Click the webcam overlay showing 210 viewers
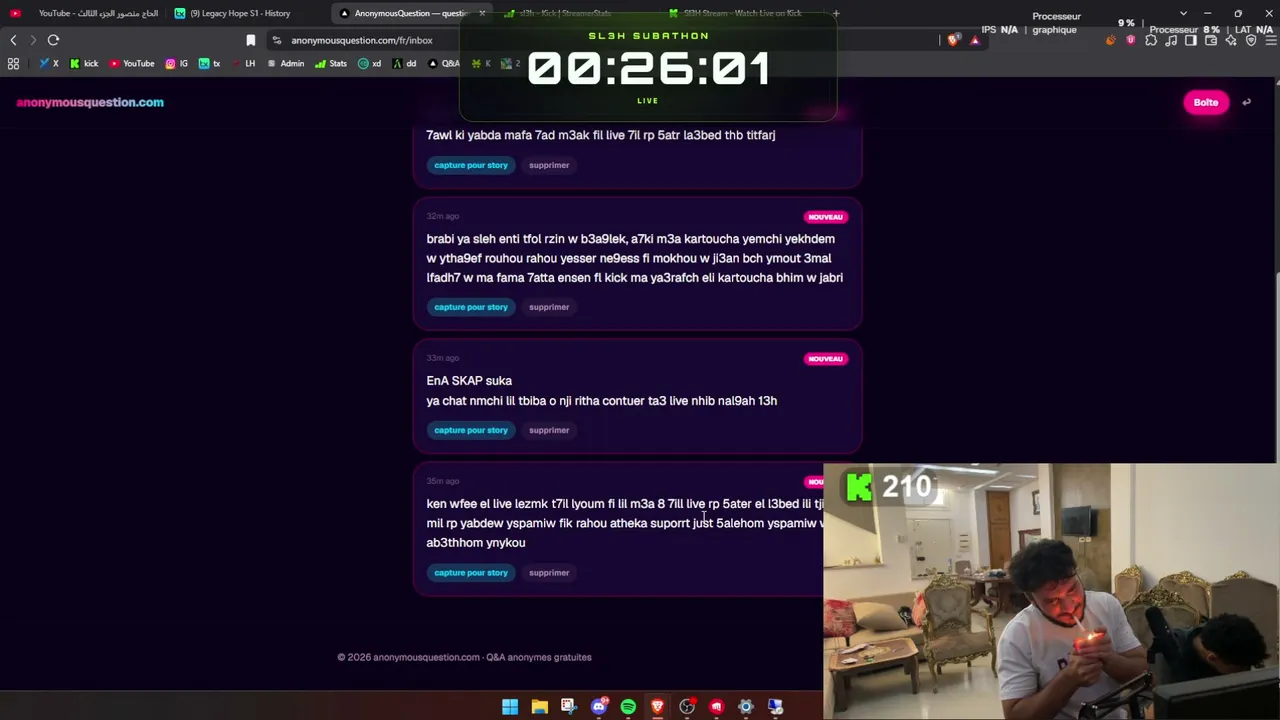1280x720 pixels. click(x=1051, y=591)
